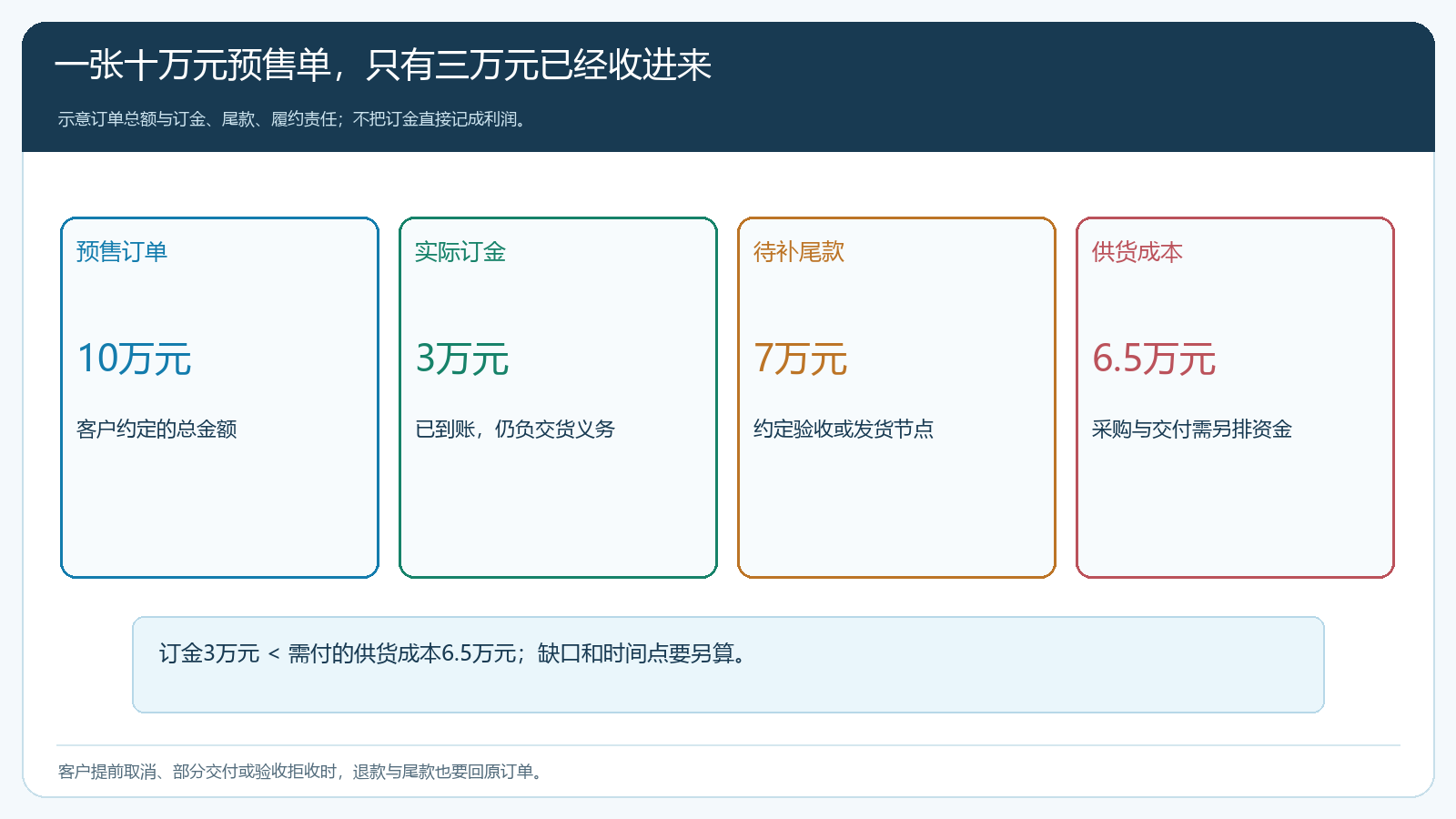Click the 约定验收或发货节点 description
The image size is (1456, 819).
[x=844, y=430]
